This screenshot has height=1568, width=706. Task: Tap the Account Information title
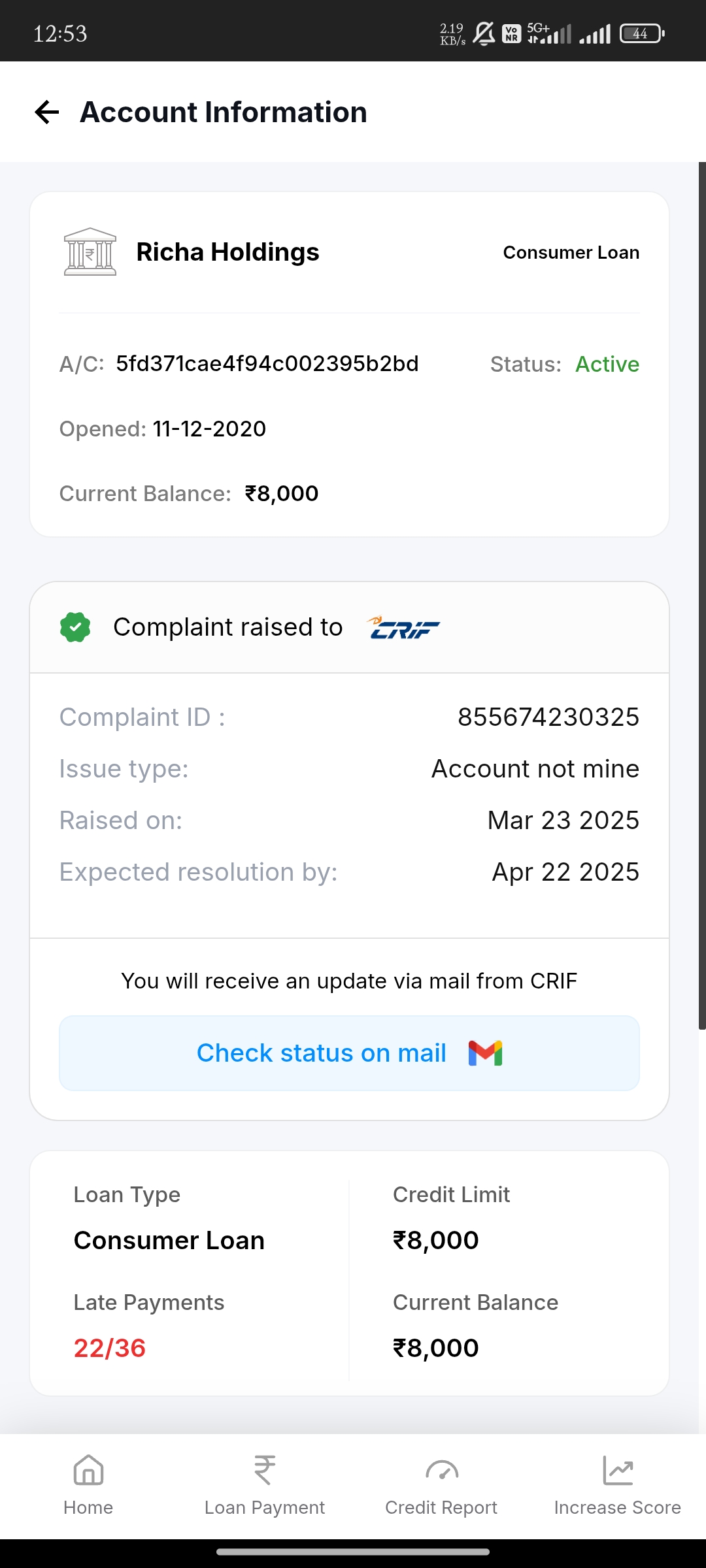(224, 112)
